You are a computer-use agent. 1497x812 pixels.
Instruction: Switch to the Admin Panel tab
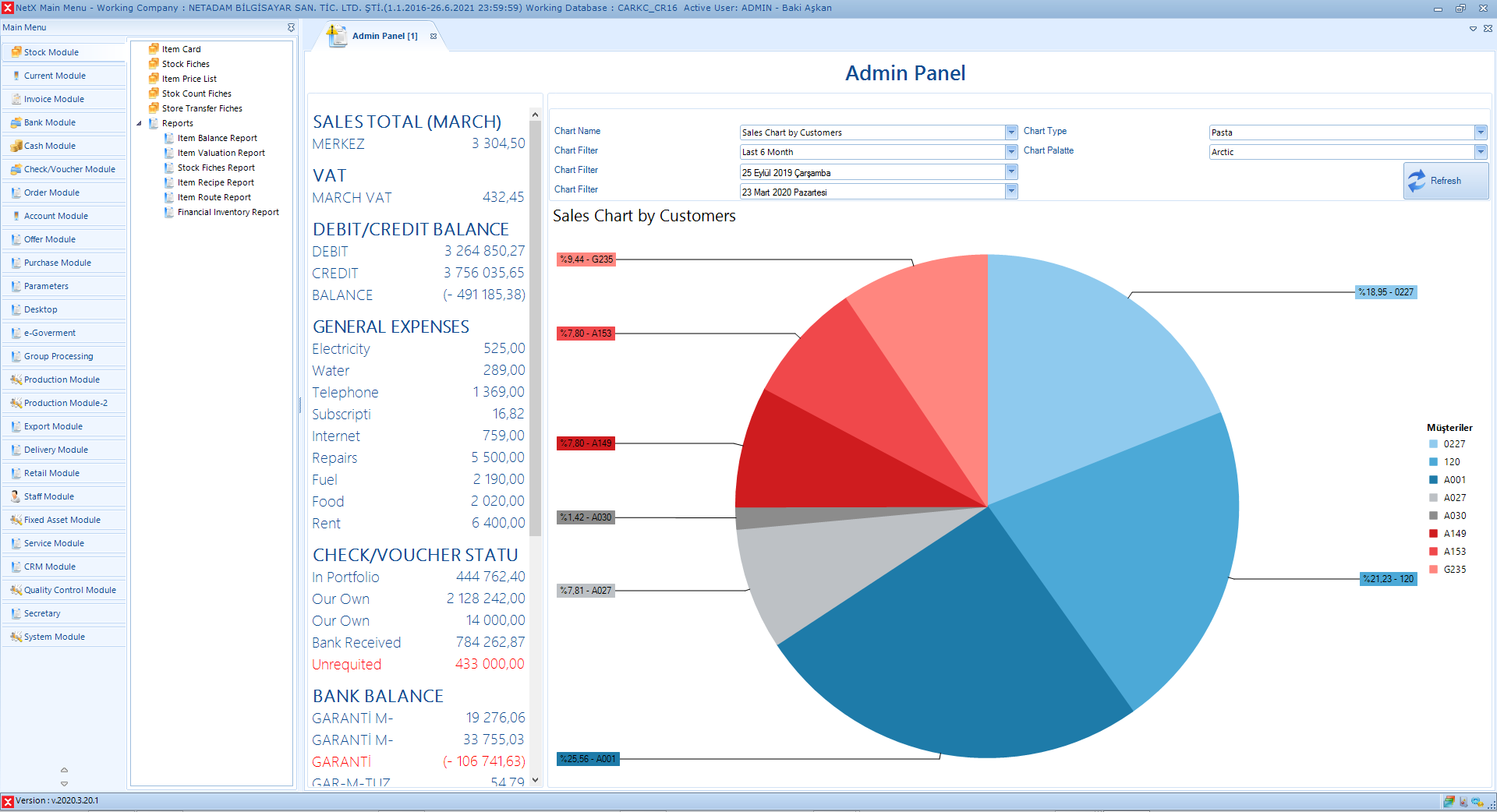click(x=384, y=36)
